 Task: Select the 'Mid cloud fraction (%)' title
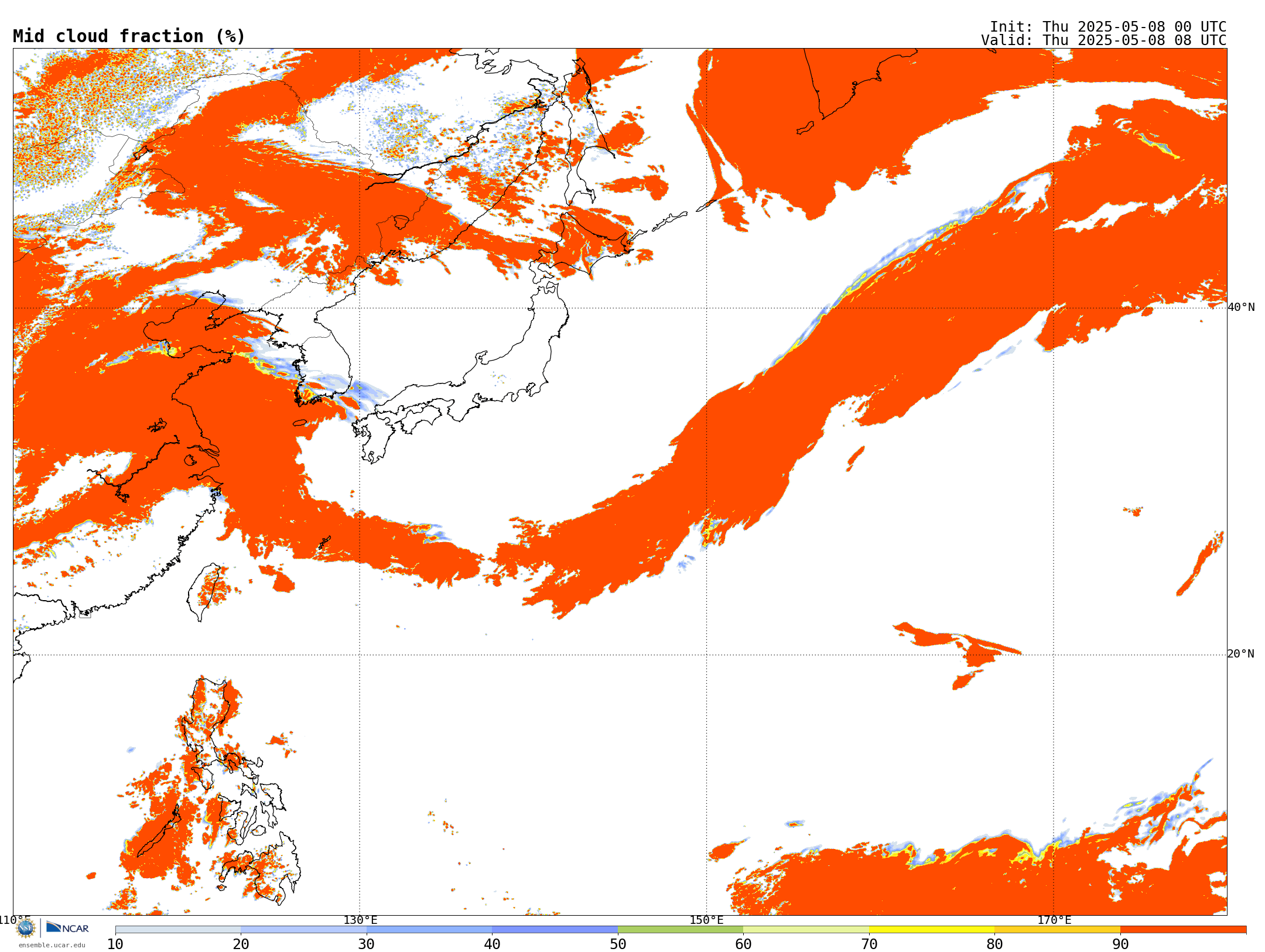pos(129,36)
